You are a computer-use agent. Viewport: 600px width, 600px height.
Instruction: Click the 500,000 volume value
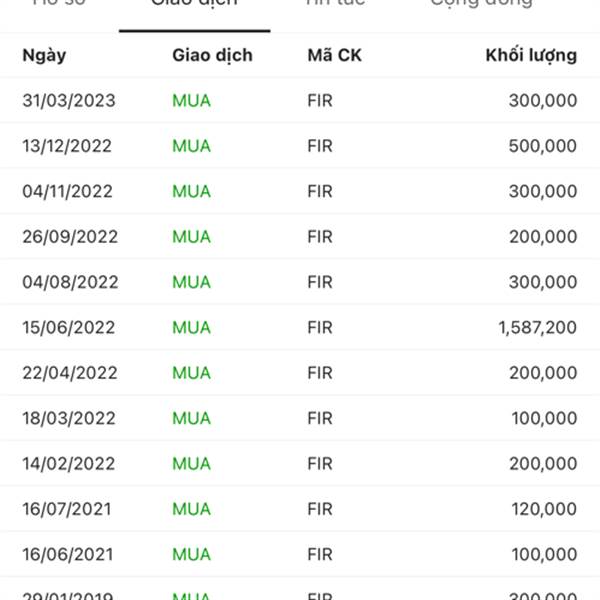543,146
